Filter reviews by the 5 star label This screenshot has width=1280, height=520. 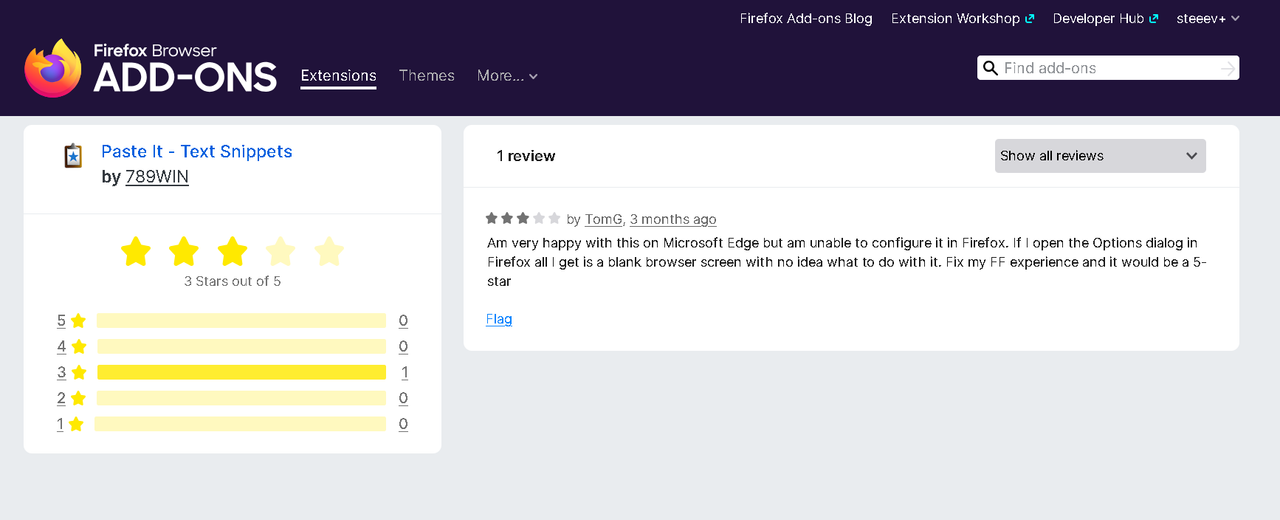(x=61, y=321)
